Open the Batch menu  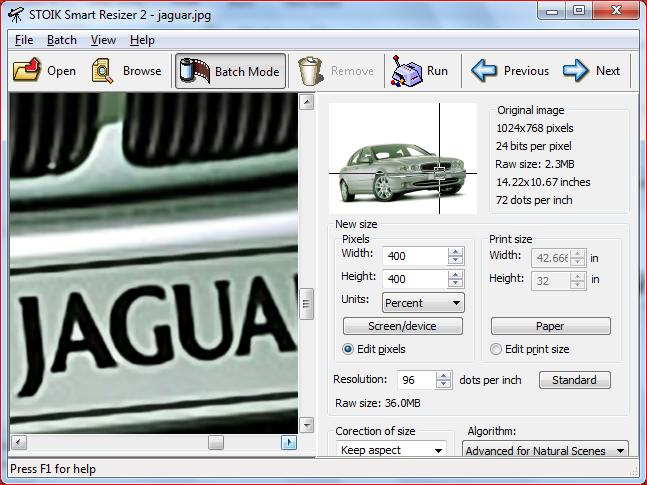pos(61,40)
